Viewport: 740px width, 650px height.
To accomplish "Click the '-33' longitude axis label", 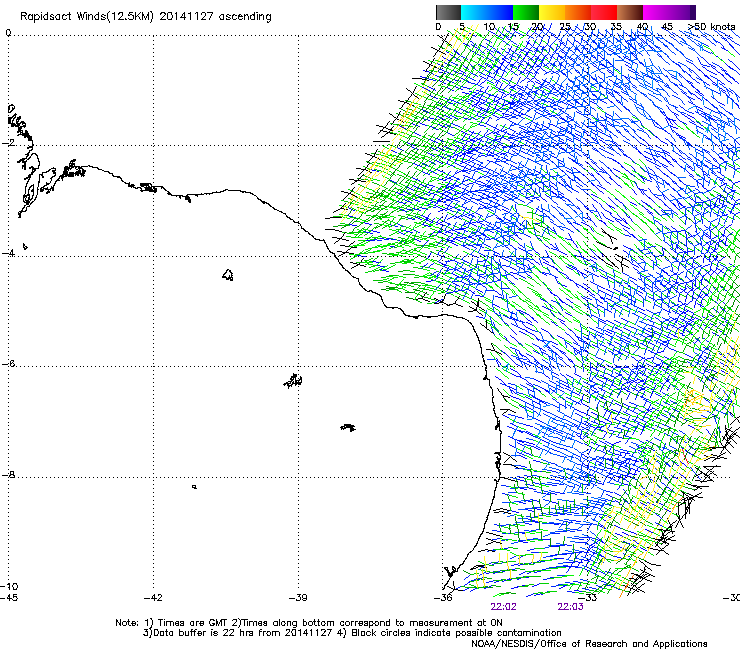I will pos(588,598).
